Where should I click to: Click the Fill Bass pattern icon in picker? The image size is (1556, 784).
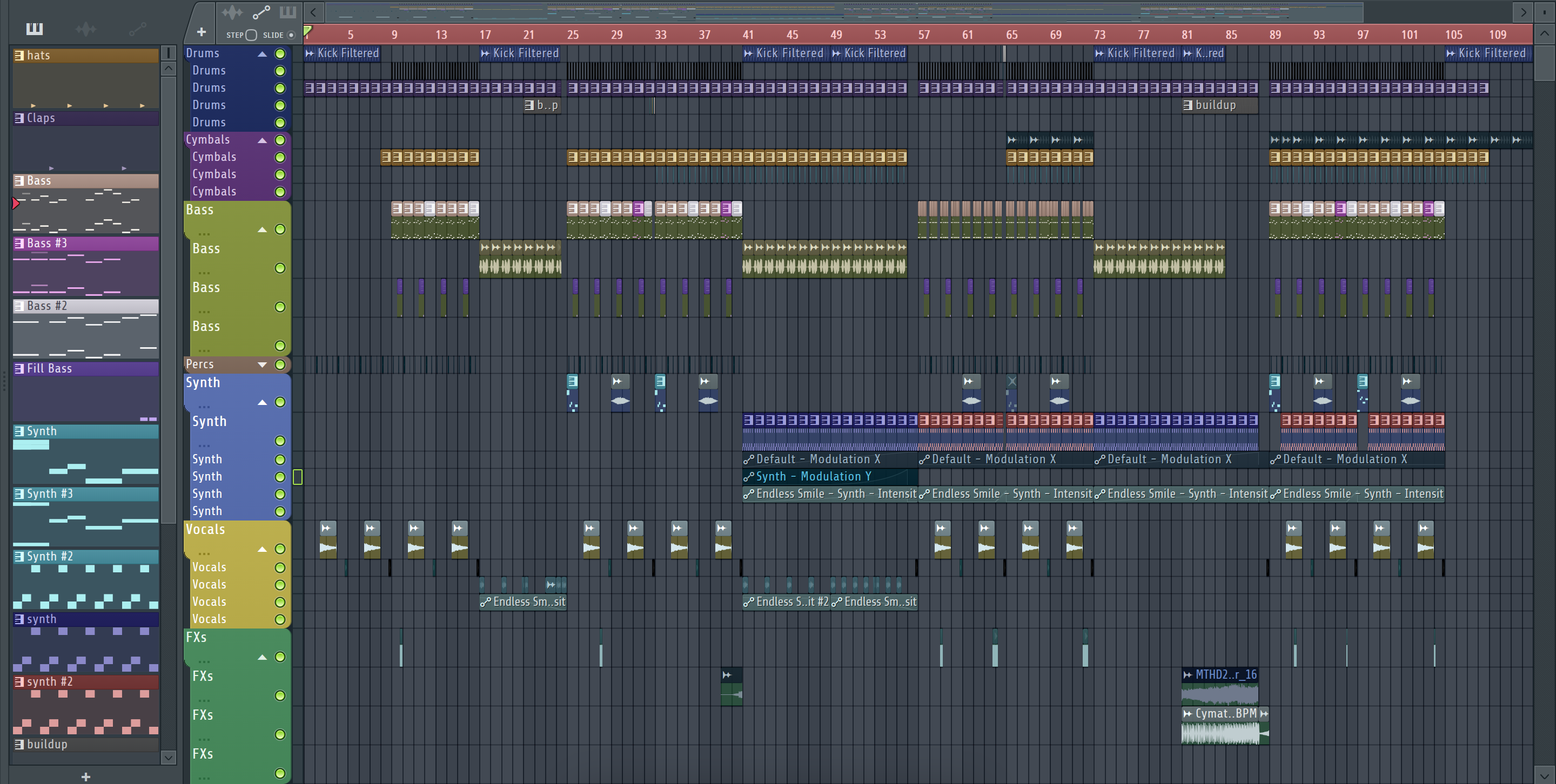click(19, 369)
